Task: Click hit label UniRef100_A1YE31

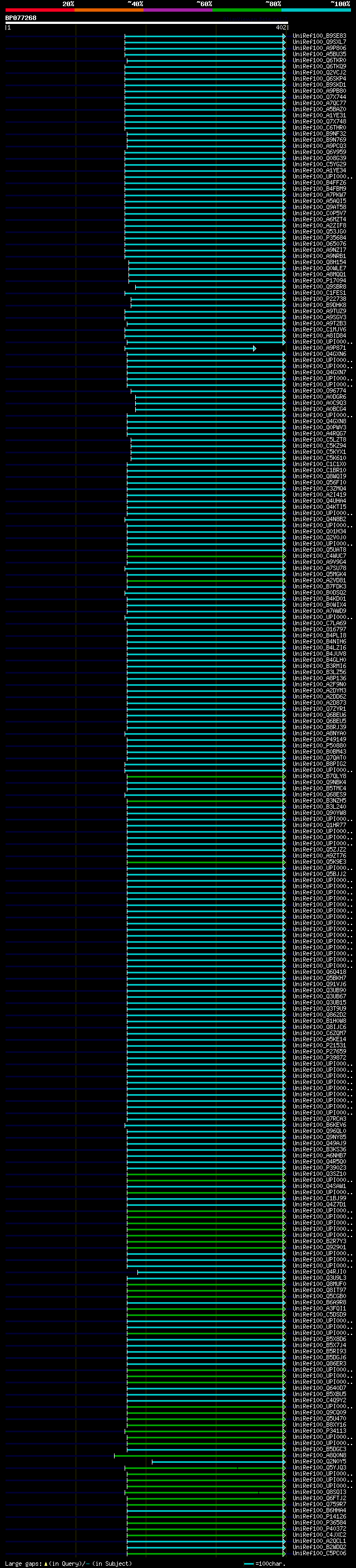Action: [319, 116]
